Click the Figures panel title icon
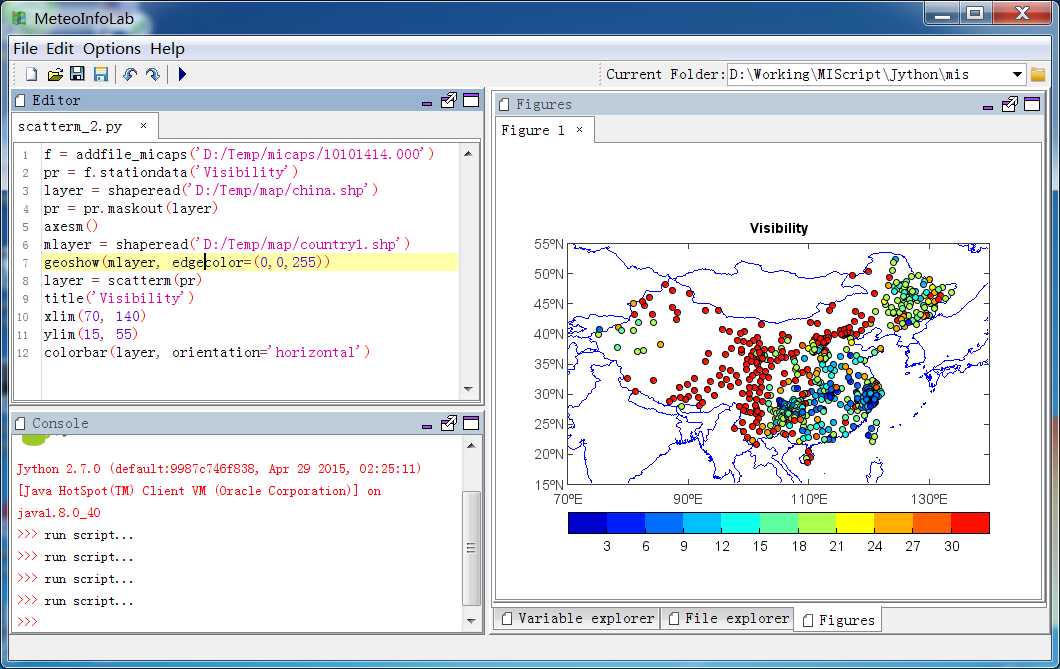This screenshot has width=1060, height=669. 504,105
